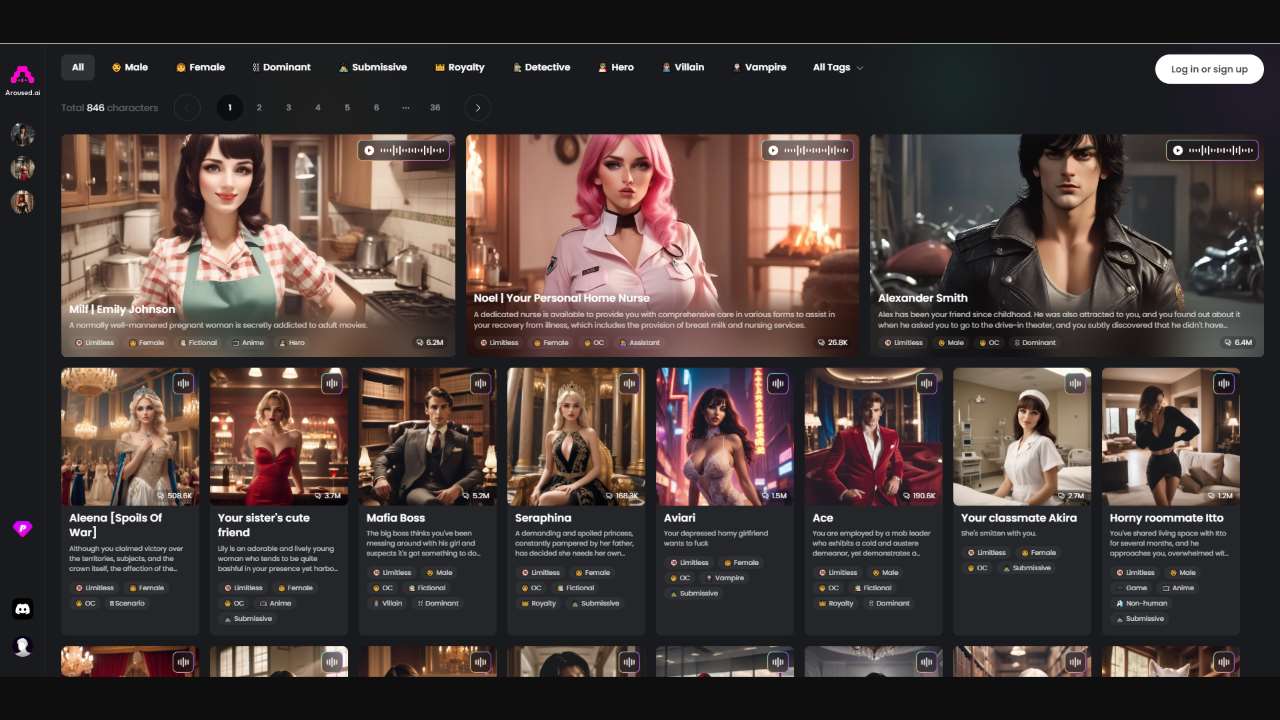
Task: Jump to page 36
Action: pyautogui.click(x=435, y=108)
